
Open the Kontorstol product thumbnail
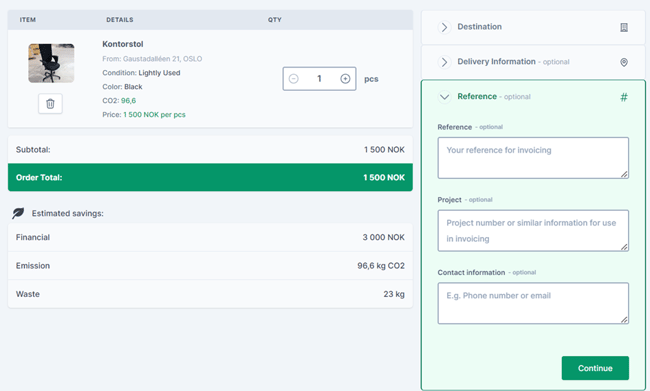(x=51, y=63)
